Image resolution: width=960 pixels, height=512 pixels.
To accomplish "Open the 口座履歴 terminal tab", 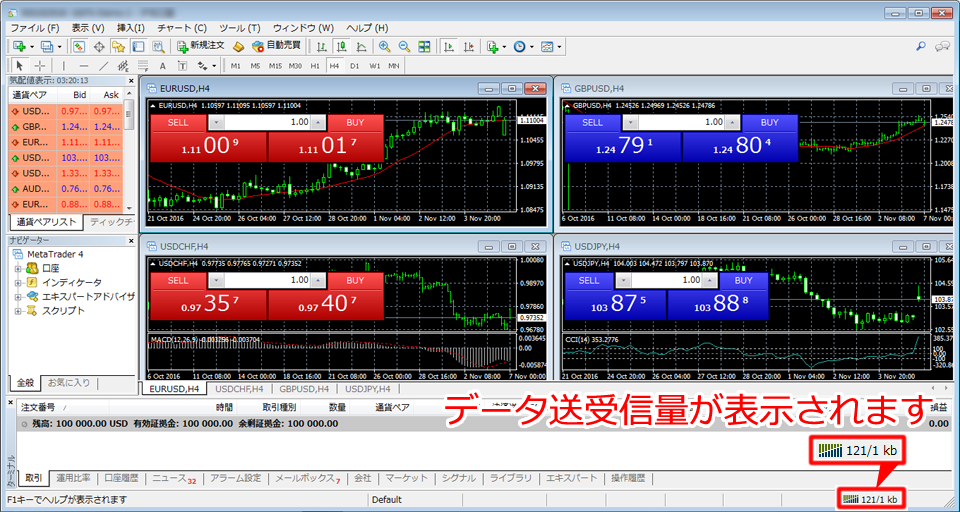I will (121, 478).
